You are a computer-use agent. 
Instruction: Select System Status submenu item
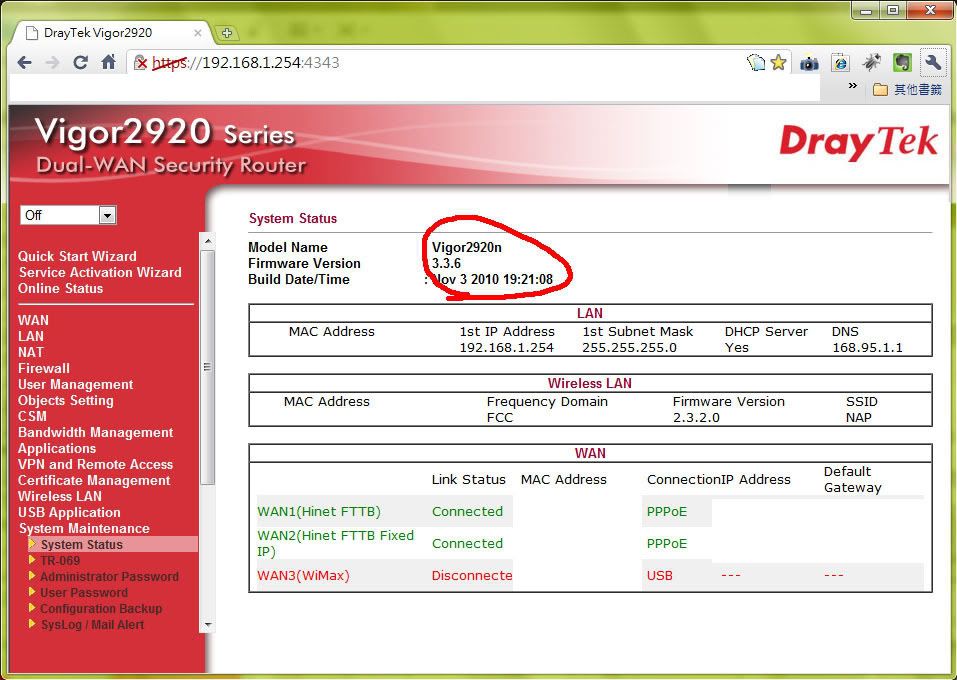pos(82,544)
